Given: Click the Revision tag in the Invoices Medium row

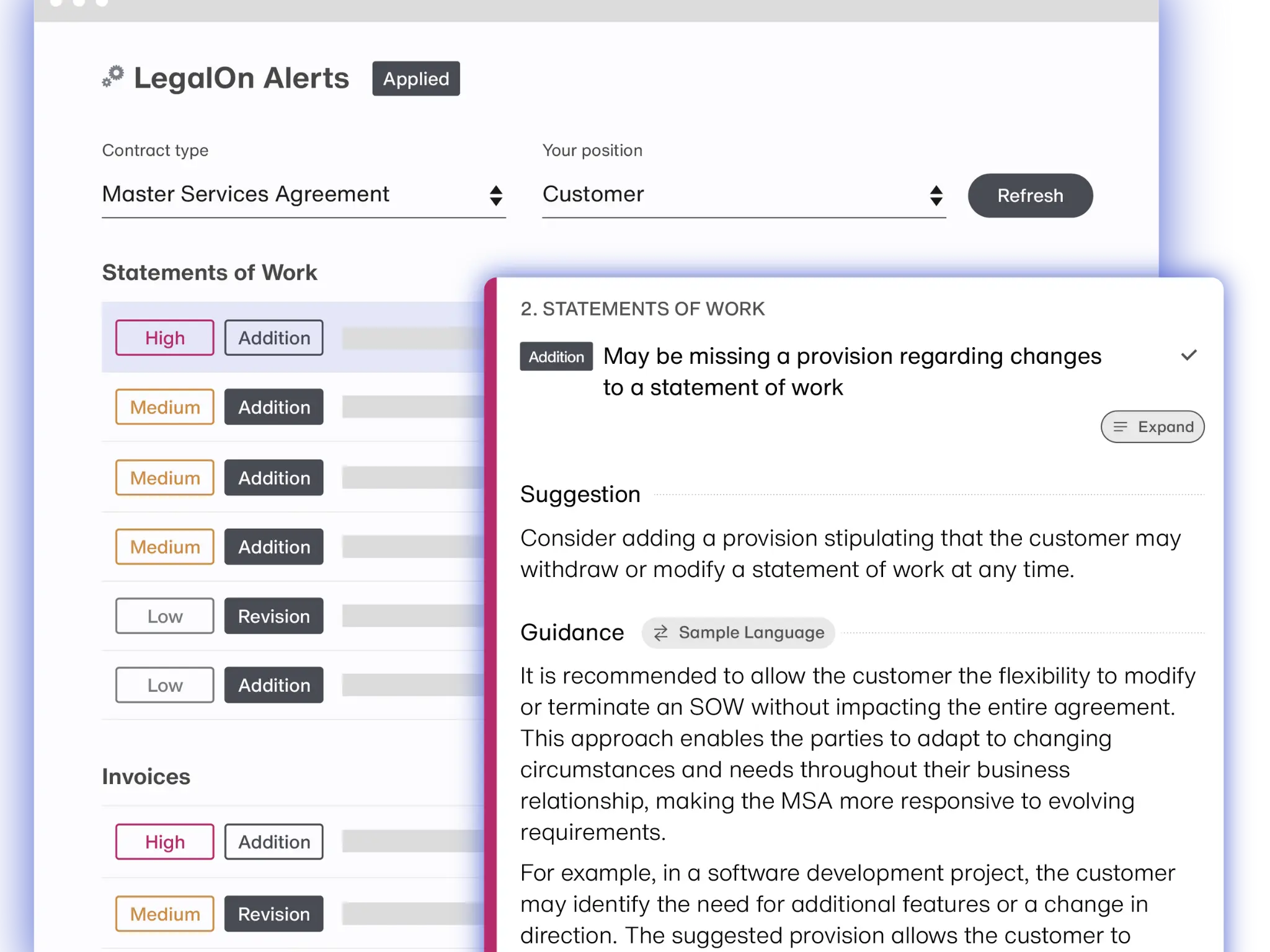Looking at the screenshot, I should click(x=273, y=914).
